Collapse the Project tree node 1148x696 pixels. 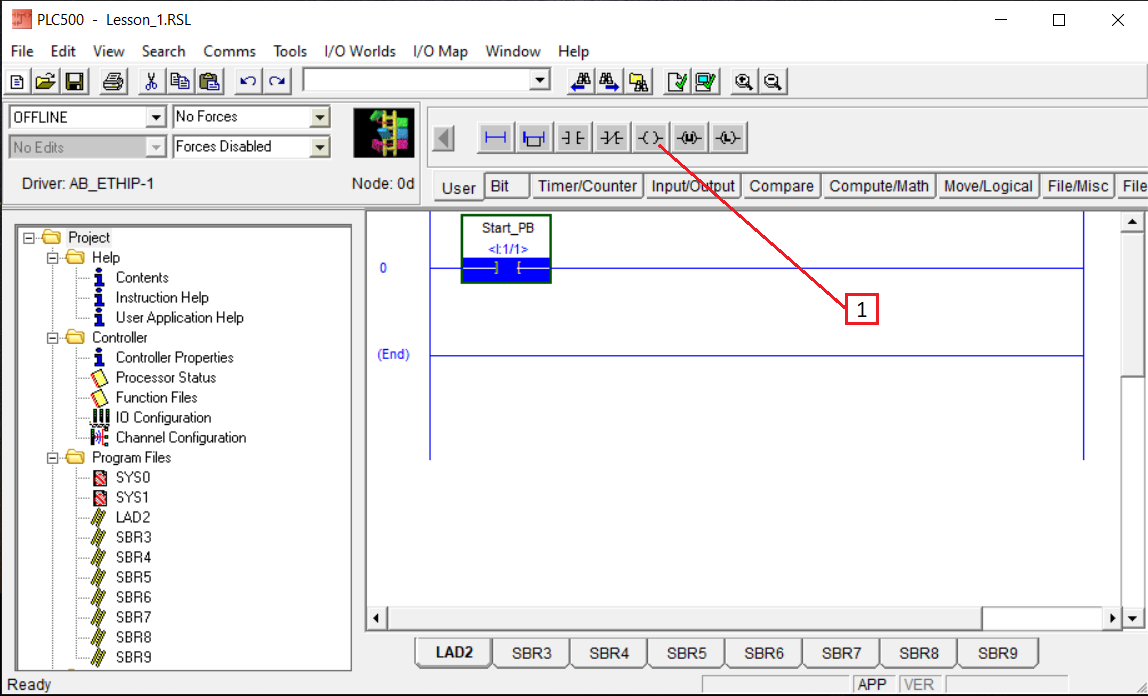tap(29, 238)
